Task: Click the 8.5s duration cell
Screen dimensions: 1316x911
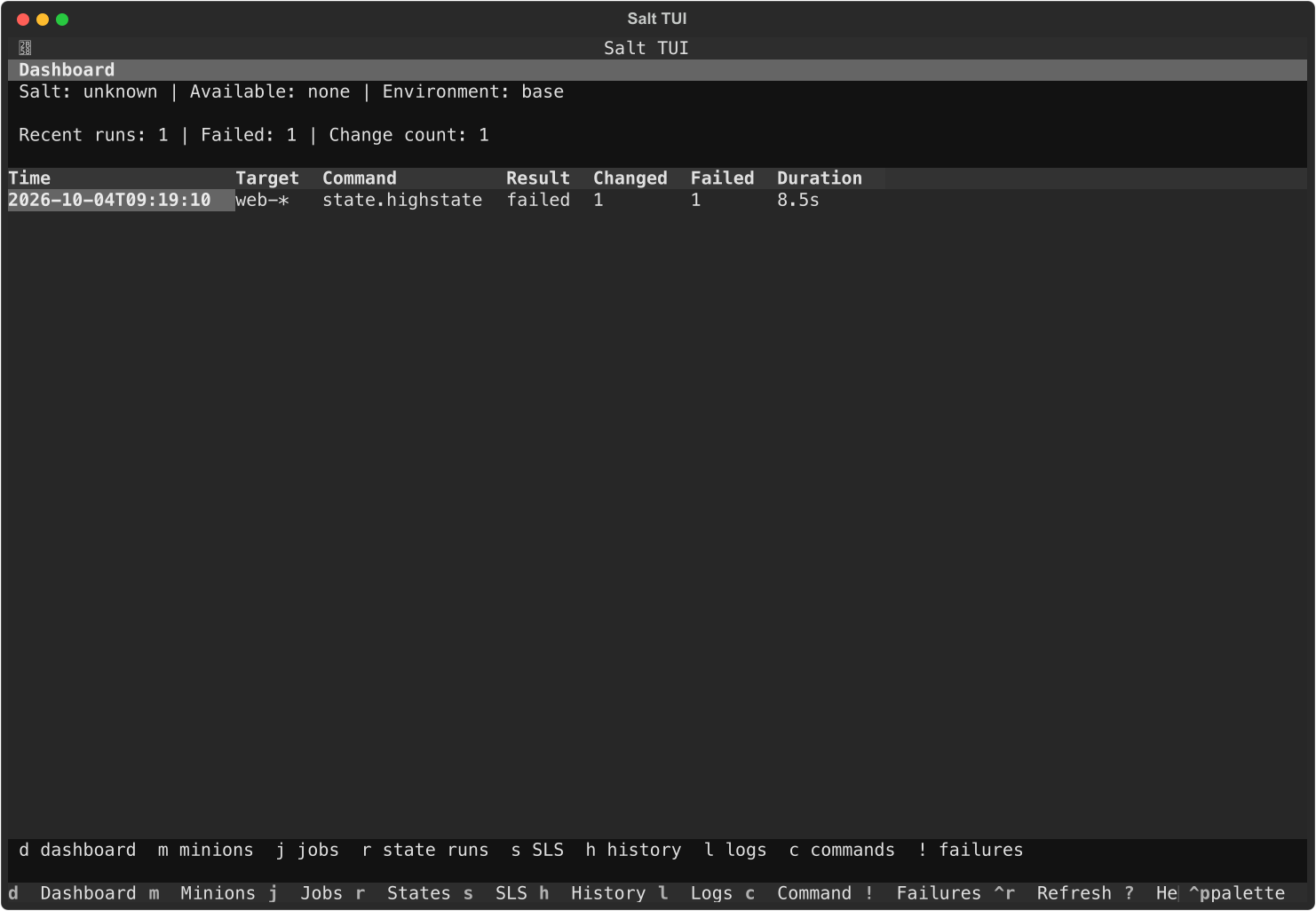Action: [798, 201]
